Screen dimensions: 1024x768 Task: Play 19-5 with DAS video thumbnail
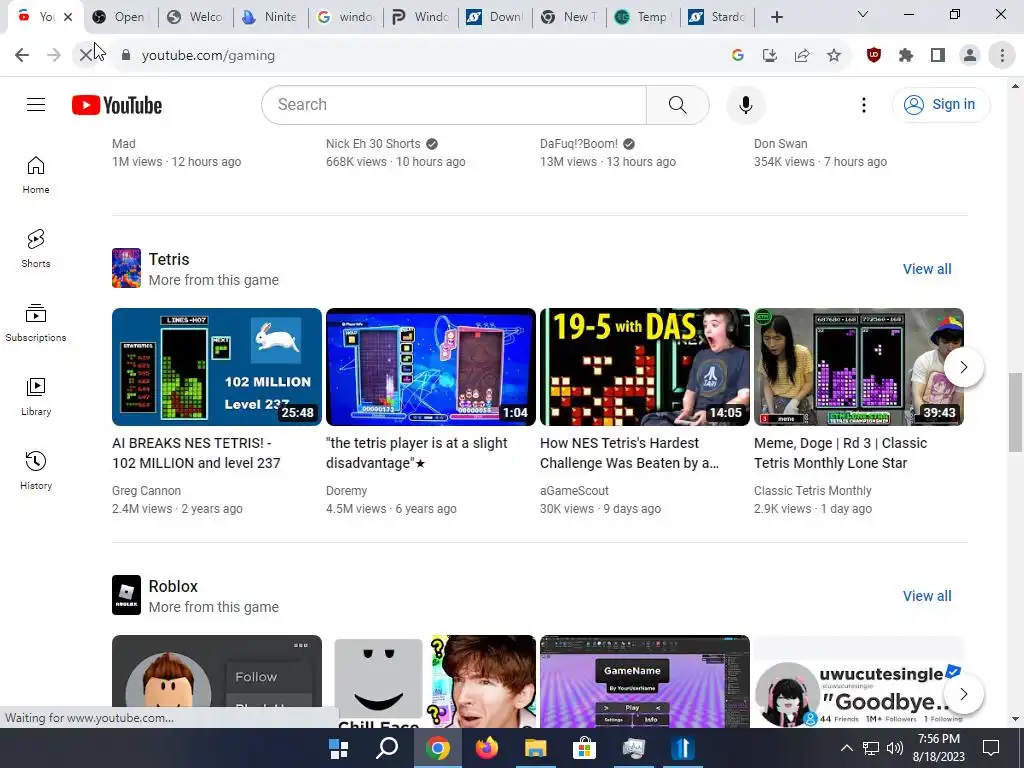645,367
